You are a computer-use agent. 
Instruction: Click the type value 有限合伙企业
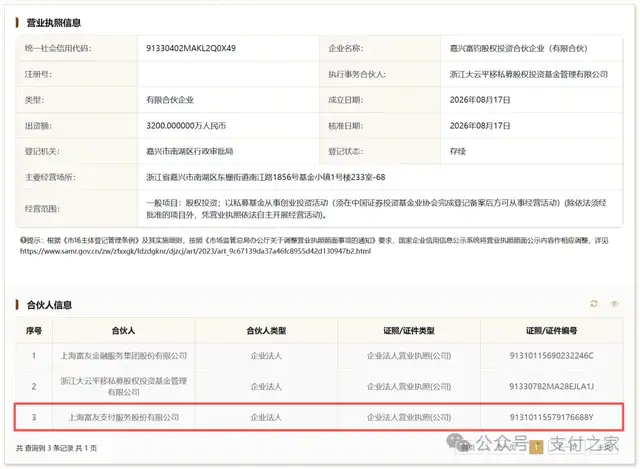pos(170,100)
